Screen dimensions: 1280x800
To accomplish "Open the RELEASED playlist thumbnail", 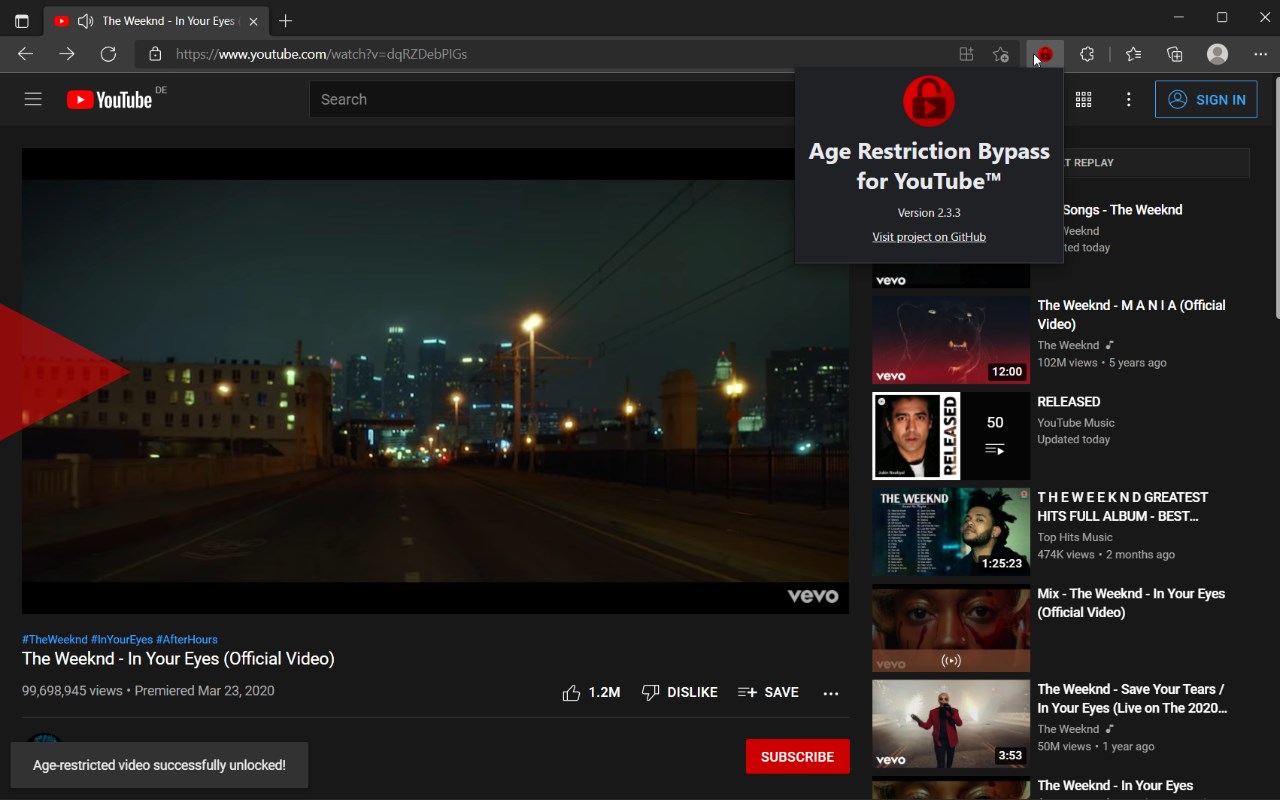I will coord(951,436).
